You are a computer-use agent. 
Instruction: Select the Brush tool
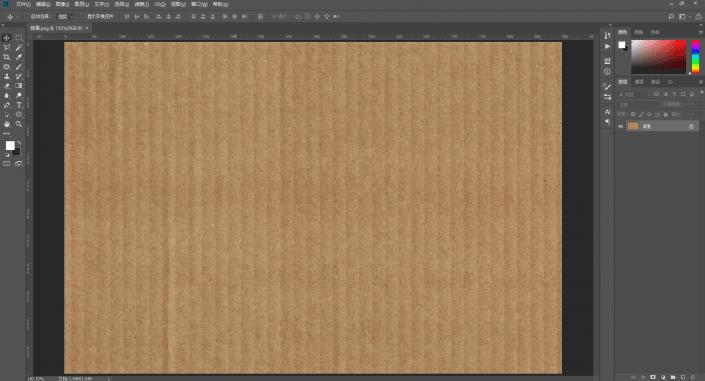click(19, 67)
